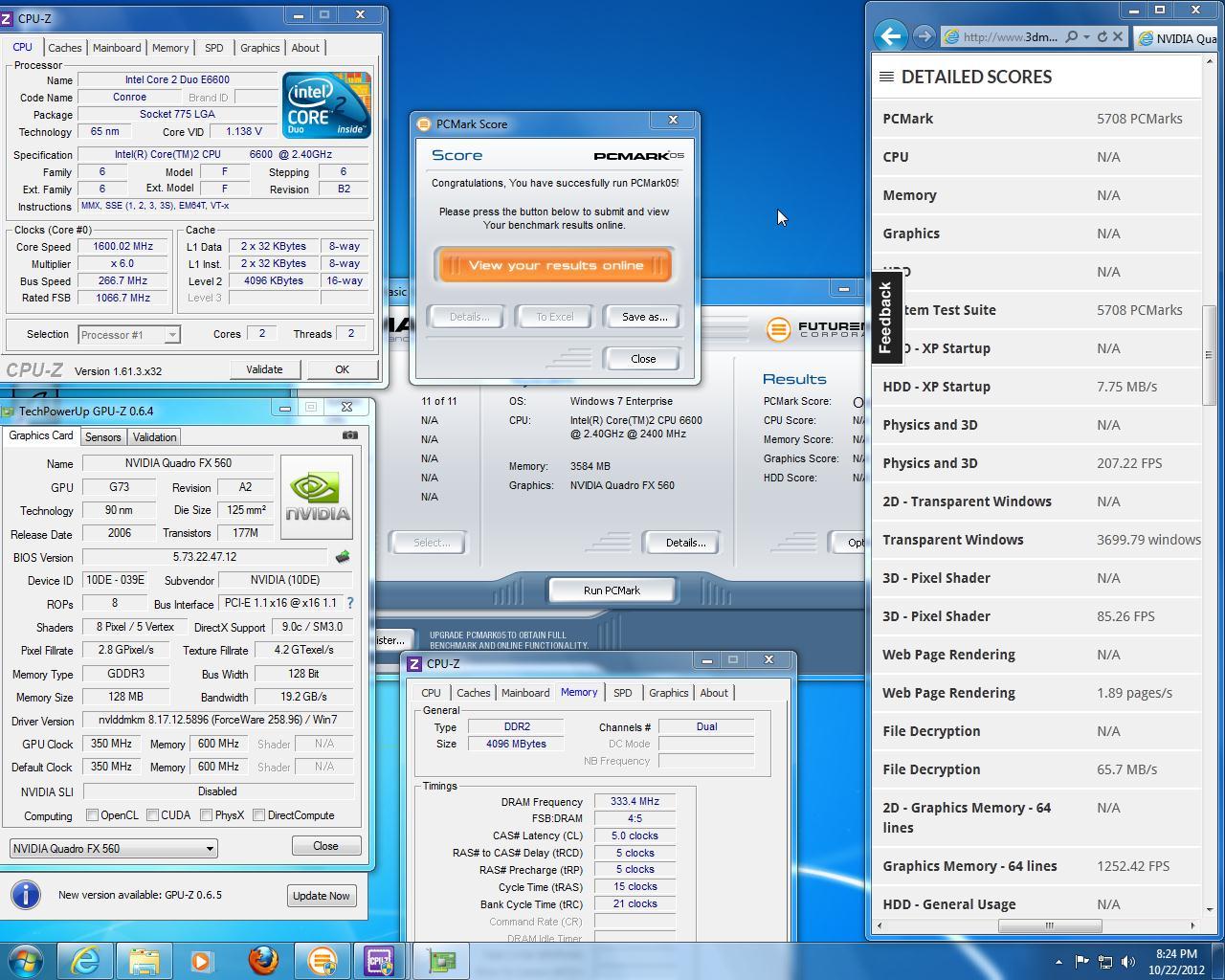The width and height of the screenshot is (1225, 980).
Task: Open the NVIDIA Quadro FX 560 GPU selector dropdown
Action: pos(113,848)
